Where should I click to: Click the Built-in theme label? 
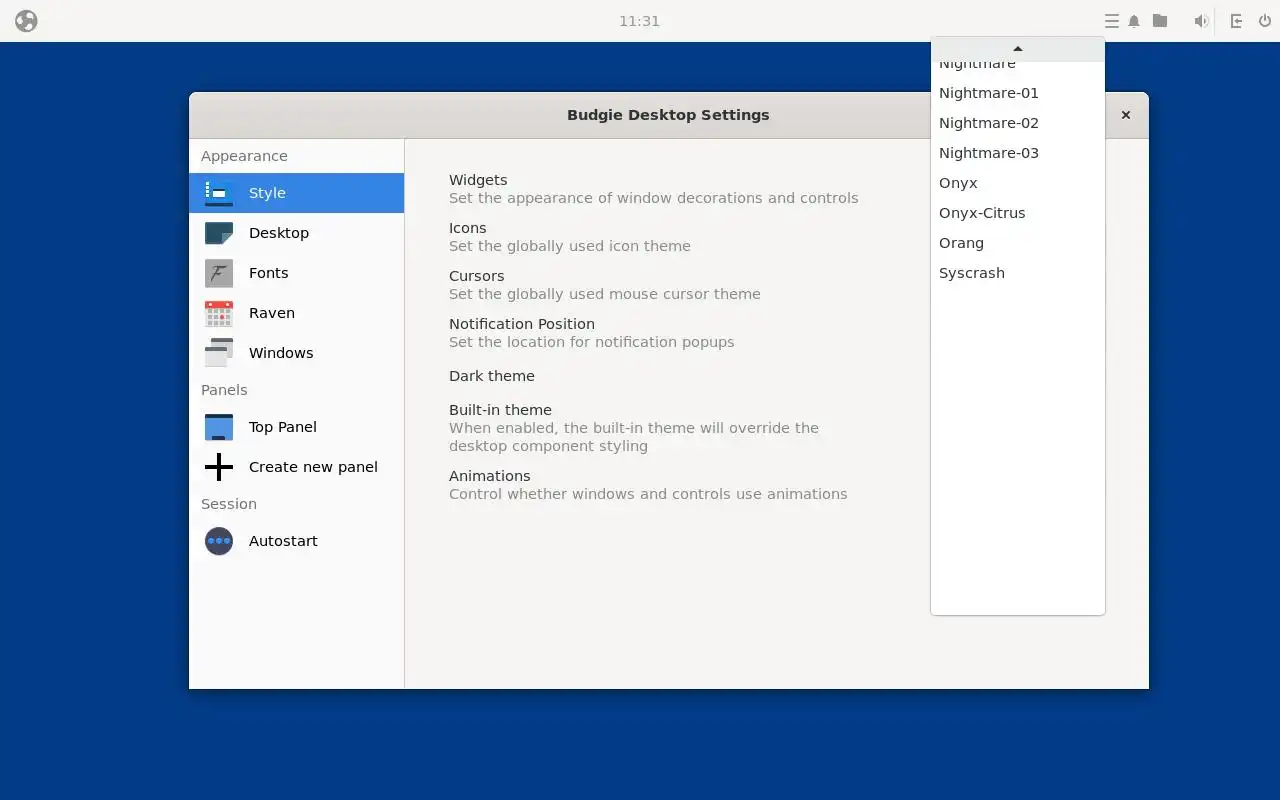(500, 410)
